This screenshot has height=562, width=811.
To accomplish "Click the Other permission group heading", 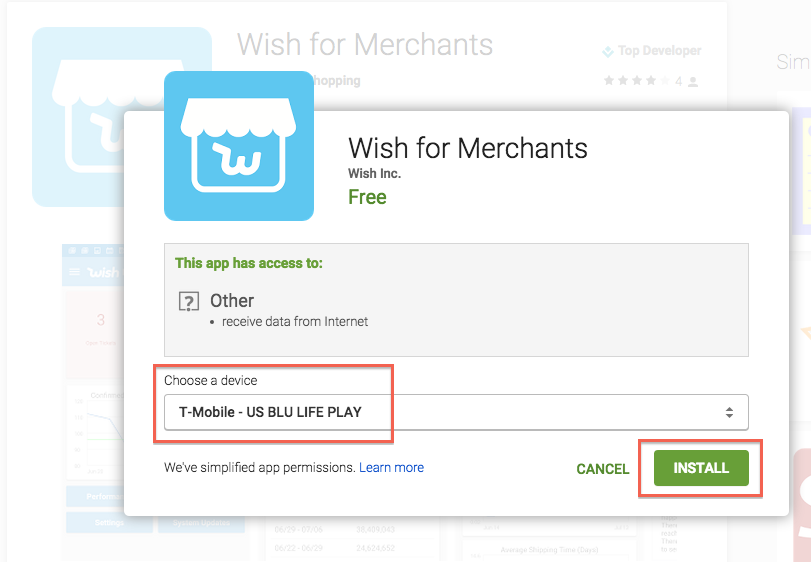I will [232, 301].
